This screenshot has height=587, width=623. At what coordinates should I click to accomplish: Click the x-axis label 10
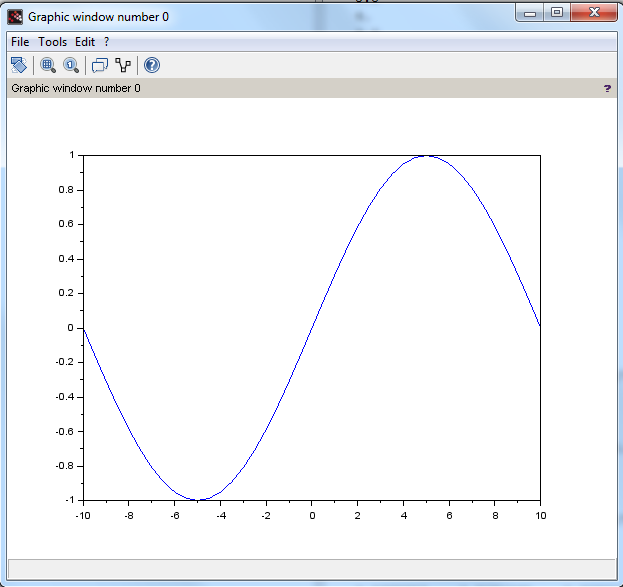(541, 515)
